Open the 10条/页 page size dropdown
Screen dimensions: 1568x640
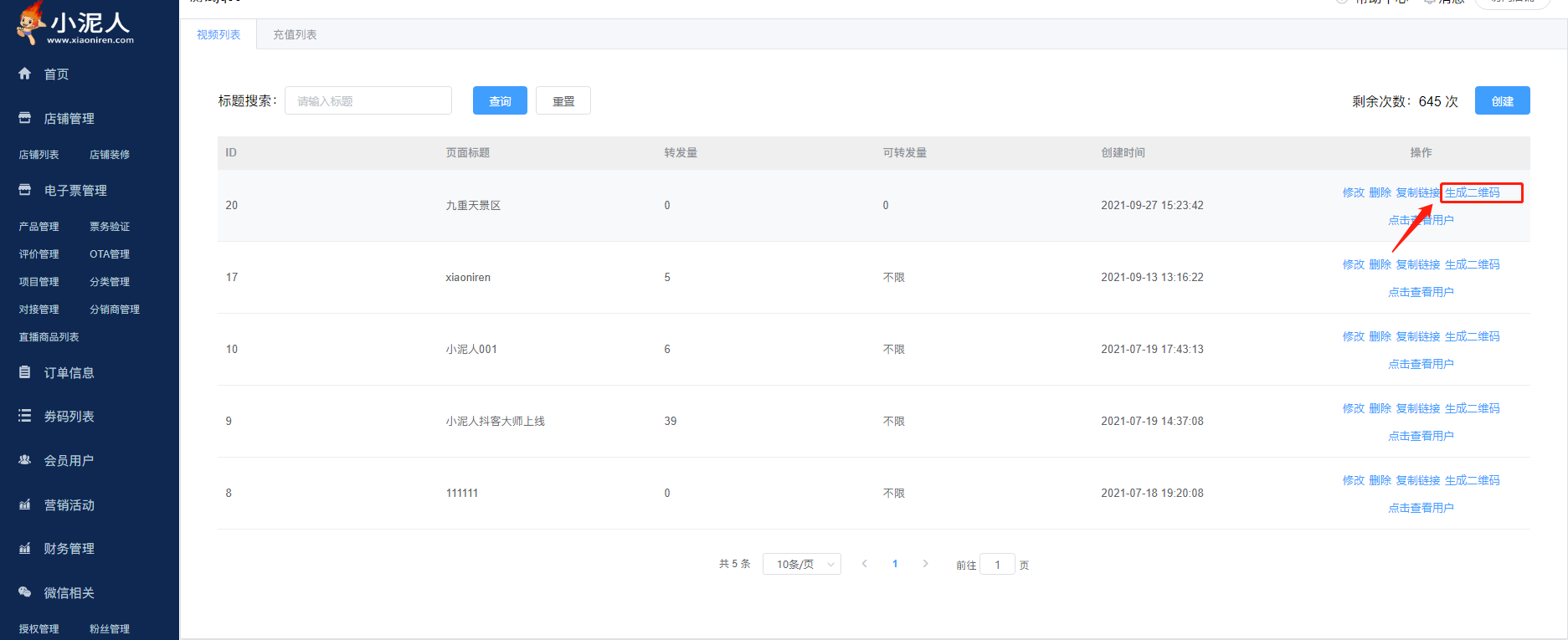point(801,565)
